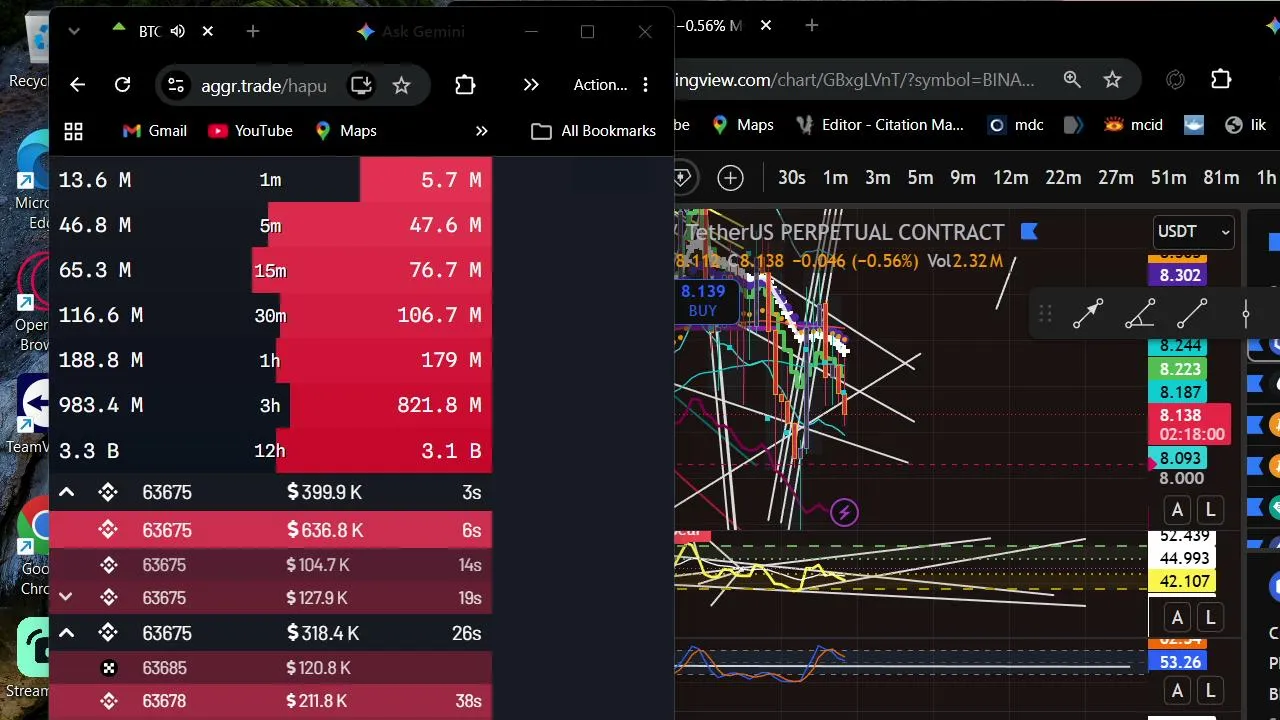Reload the aggr.trade page
Image resolution: width=1280 pixels, height=720 pixels.
122,85
